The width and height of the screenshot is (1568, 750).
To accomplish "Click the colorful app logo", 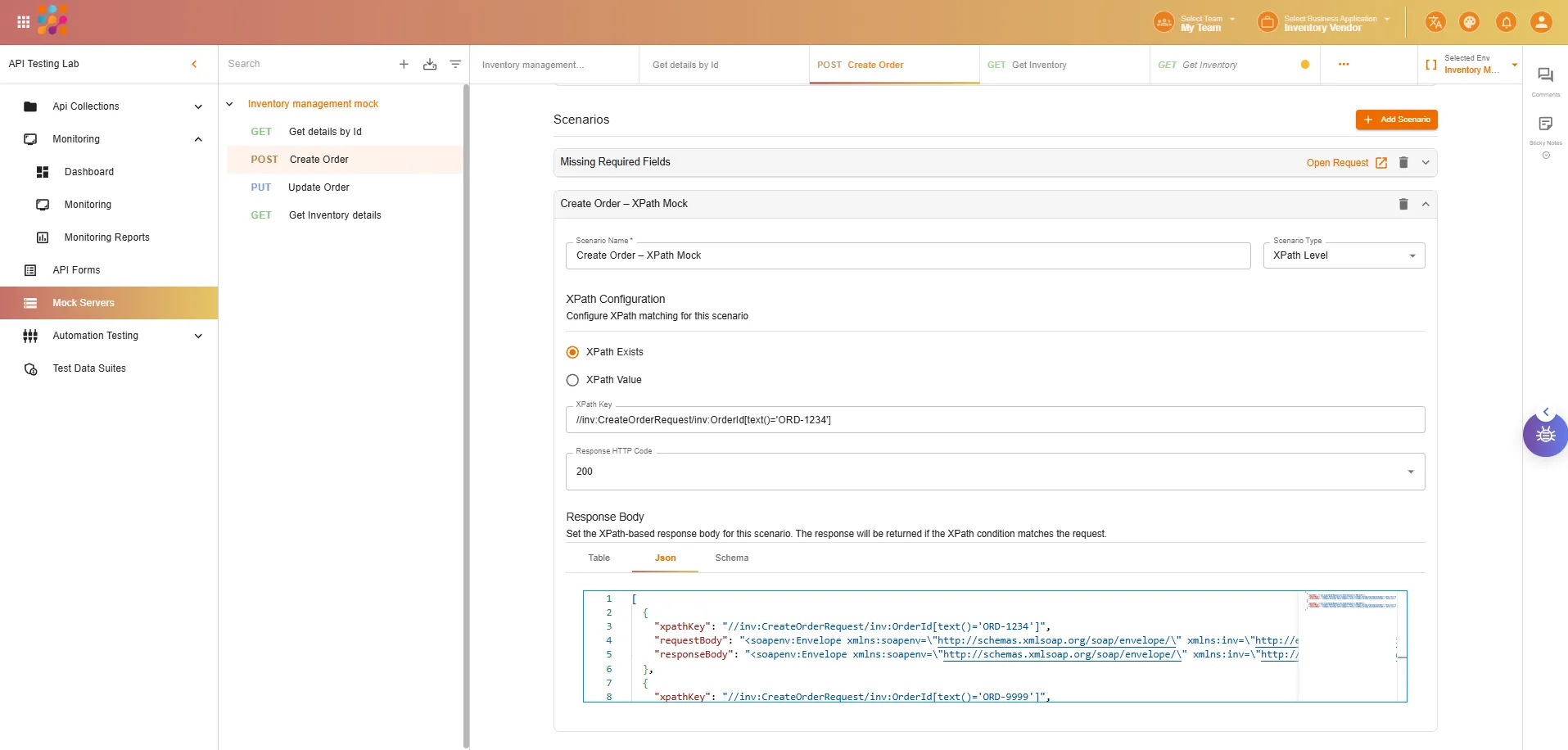I will click(x=52, y=20).
